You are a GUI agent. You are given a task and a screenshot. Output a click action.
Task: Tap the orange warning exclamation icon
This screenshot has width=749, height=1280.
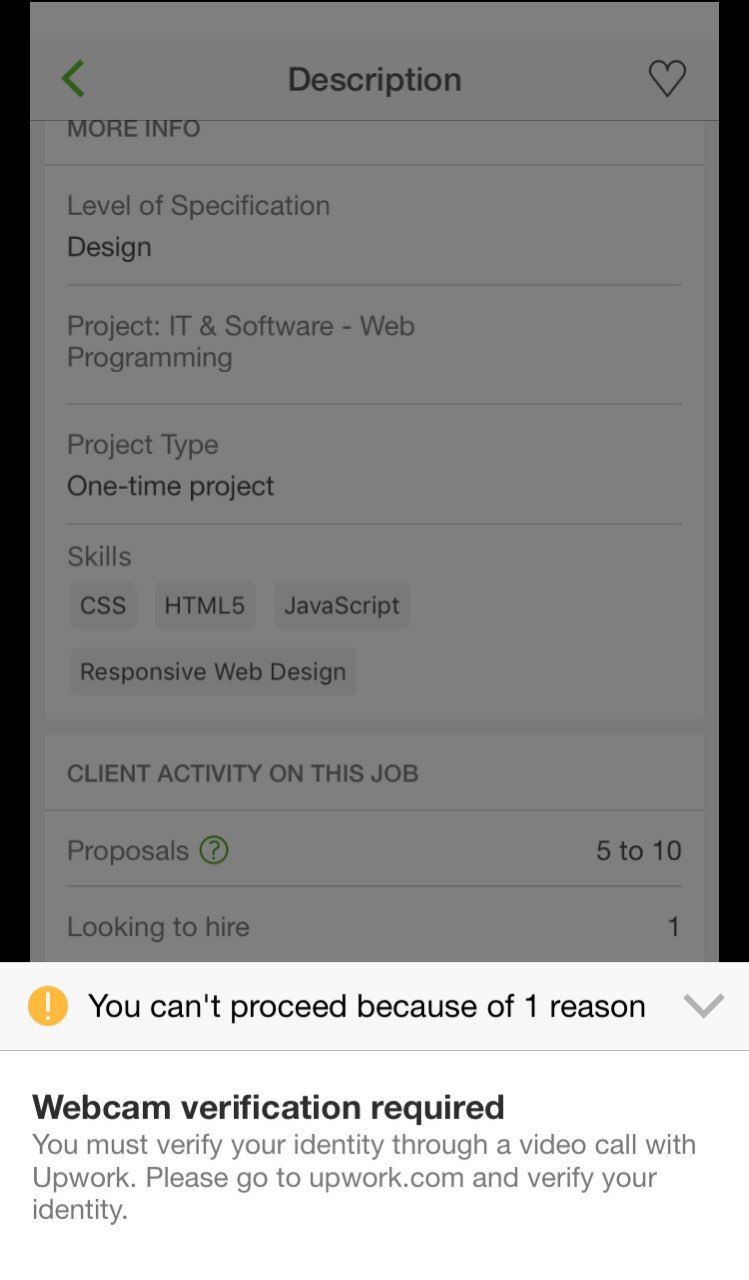pyautogui.click(x=48, y=1005)
